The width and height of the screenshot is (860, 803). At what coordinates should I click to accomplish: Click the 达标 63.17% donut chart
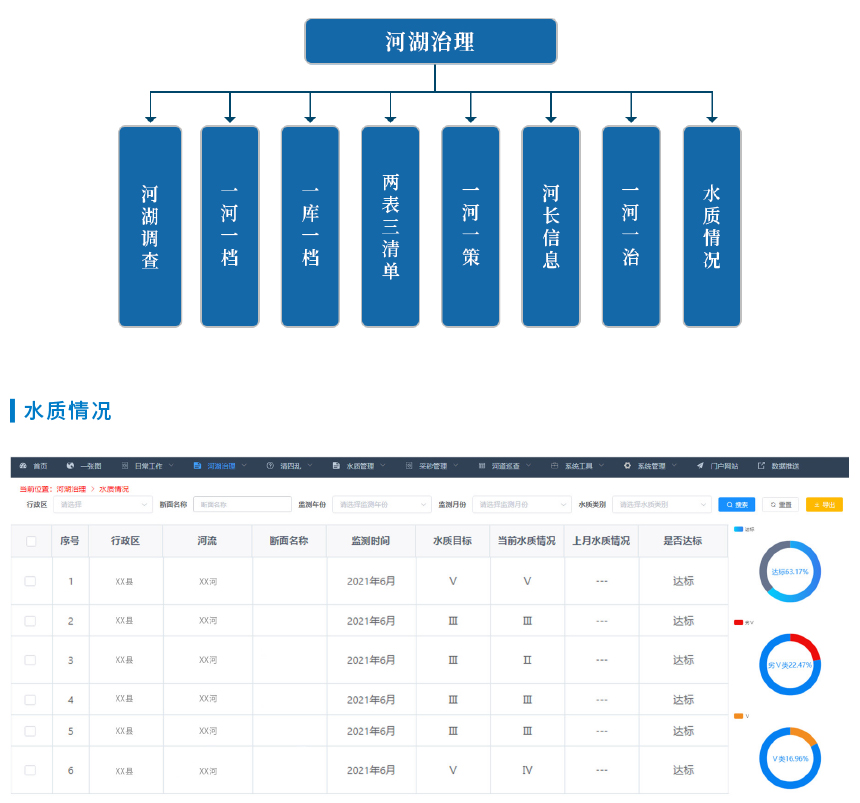(789, 572)
